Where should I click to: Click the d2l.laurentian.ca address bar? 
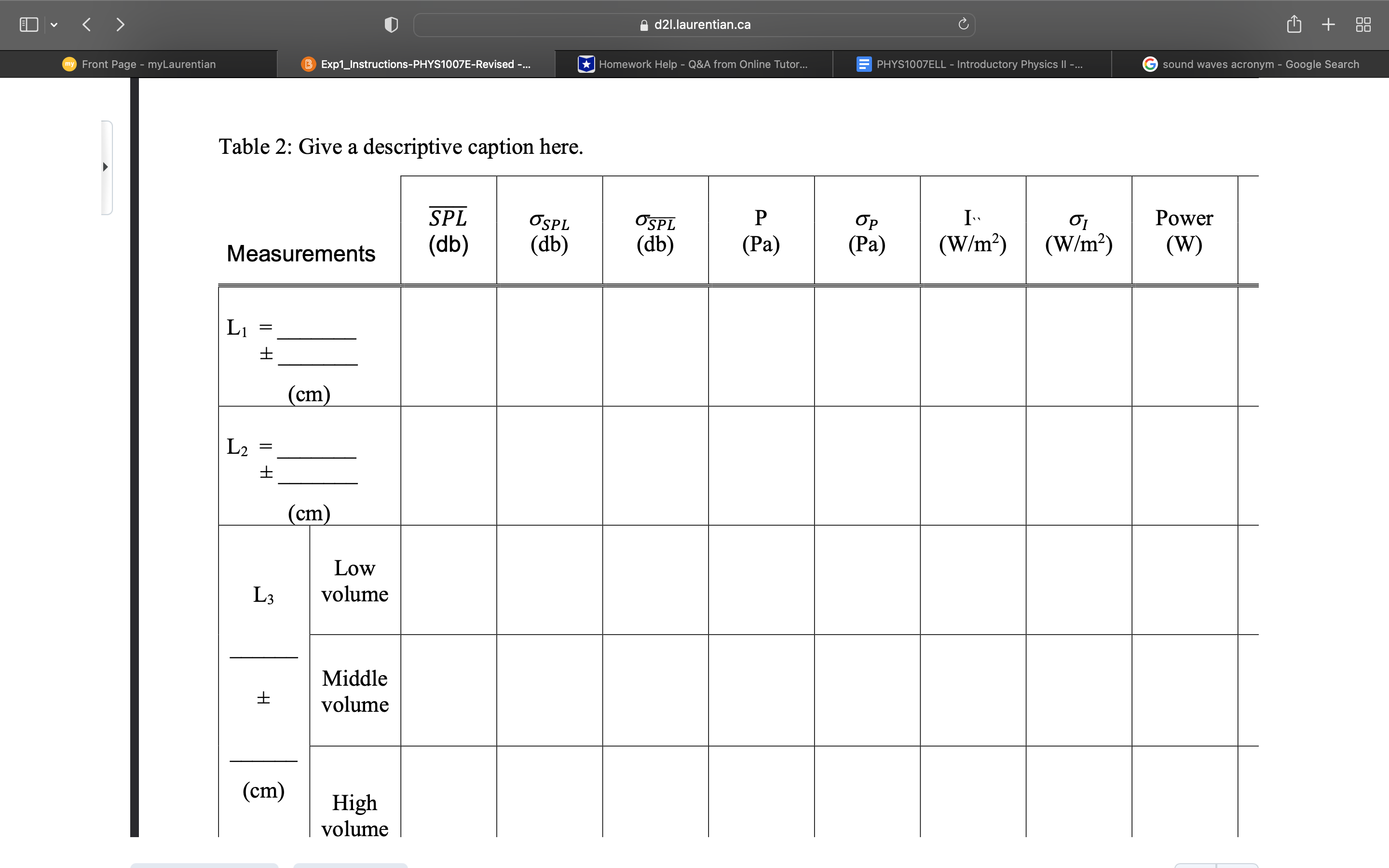[x=702, y=25]
